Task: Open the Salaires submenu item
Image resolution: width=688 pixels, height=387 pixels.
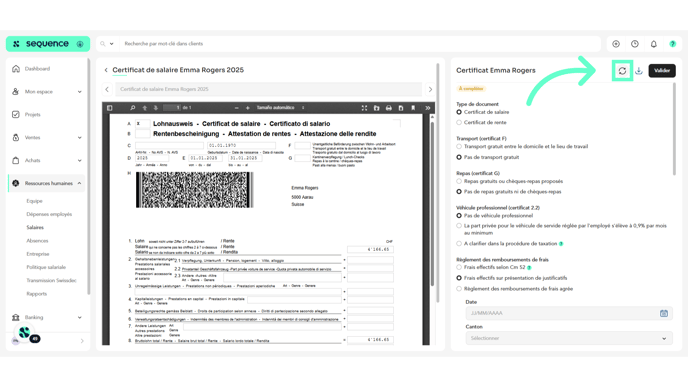Action: (x=35, y=227)
